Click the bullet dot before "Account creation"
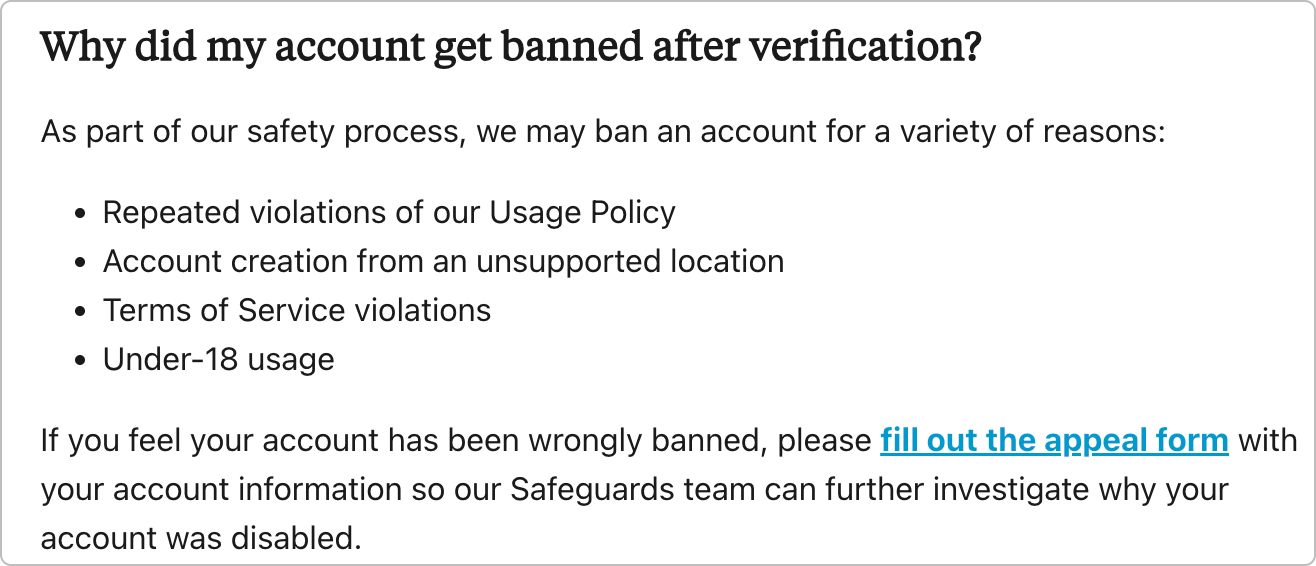Screen dimensions: 1316x566 pyautogui.click(x=82, y=263)
